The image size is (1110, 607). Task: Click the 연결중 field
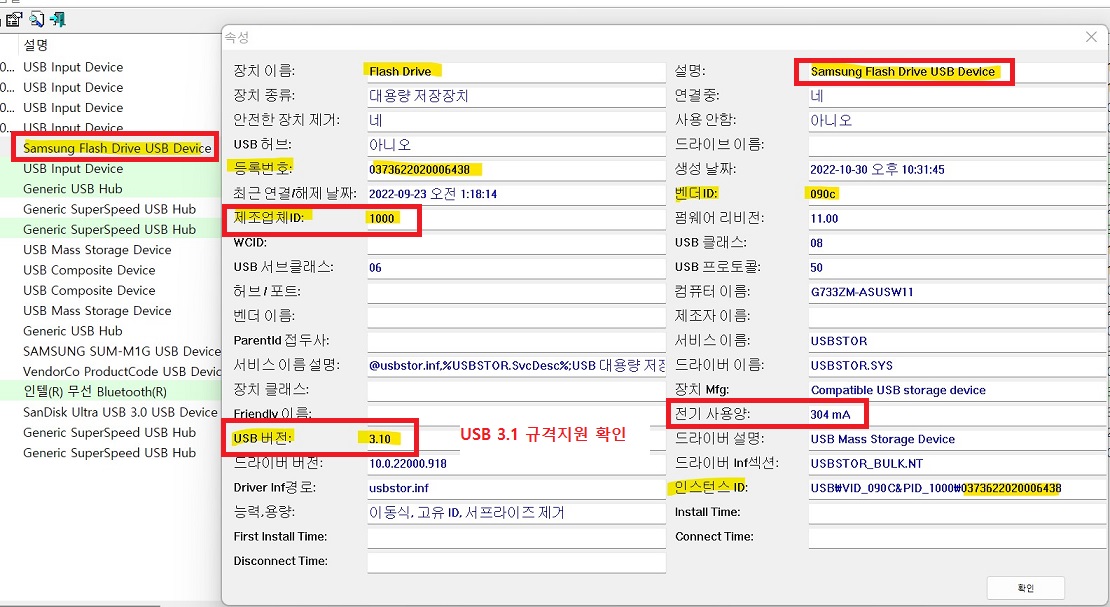click(957, 96)
